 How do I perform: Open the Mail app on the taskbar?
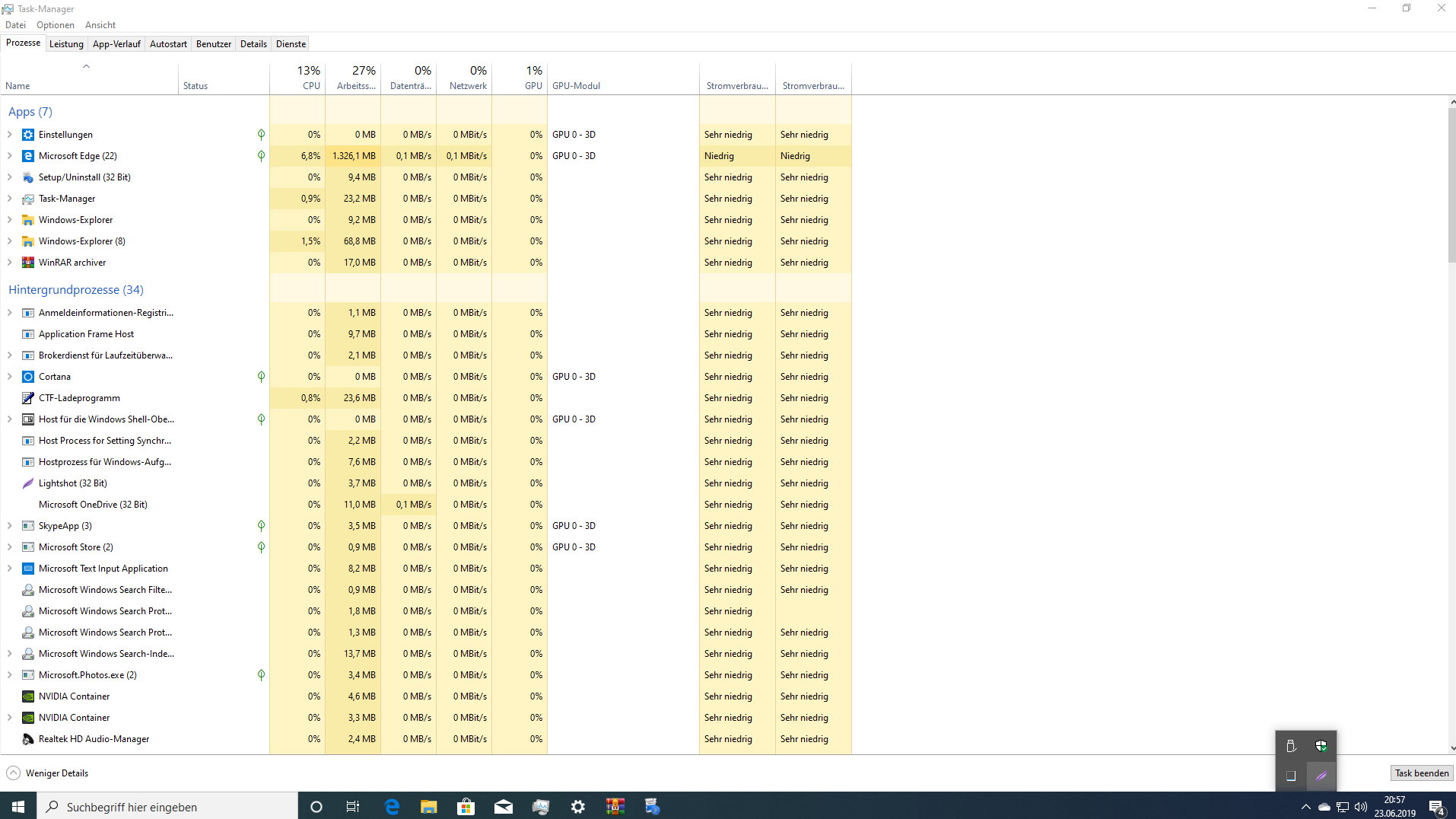click(x=503, y=807)
